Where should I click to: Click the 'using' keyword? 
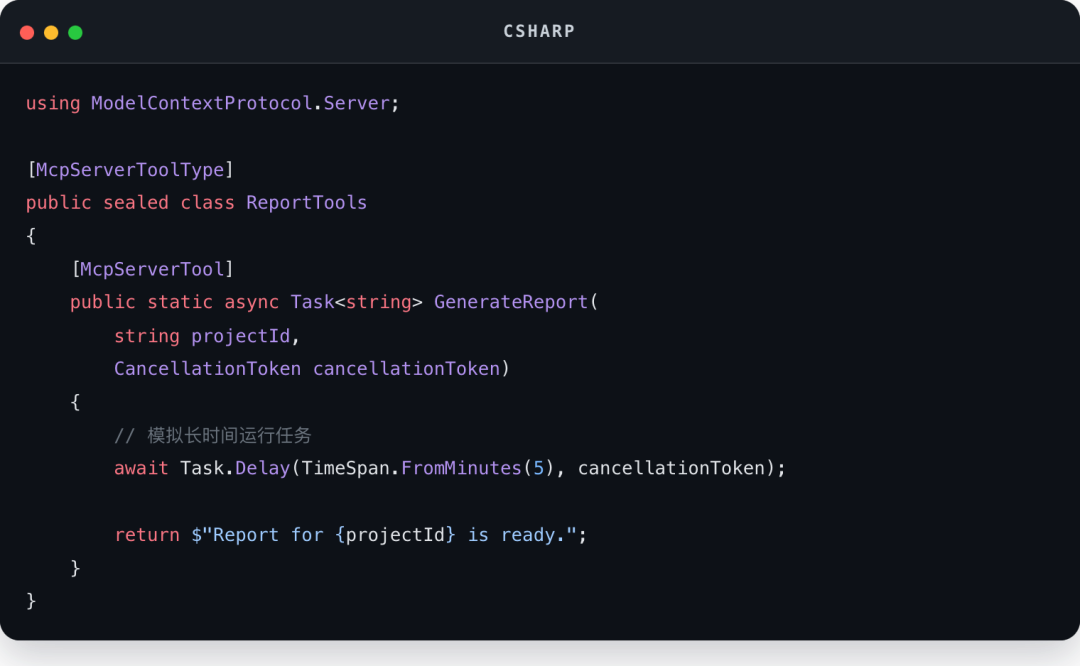[x=53, y=103]
